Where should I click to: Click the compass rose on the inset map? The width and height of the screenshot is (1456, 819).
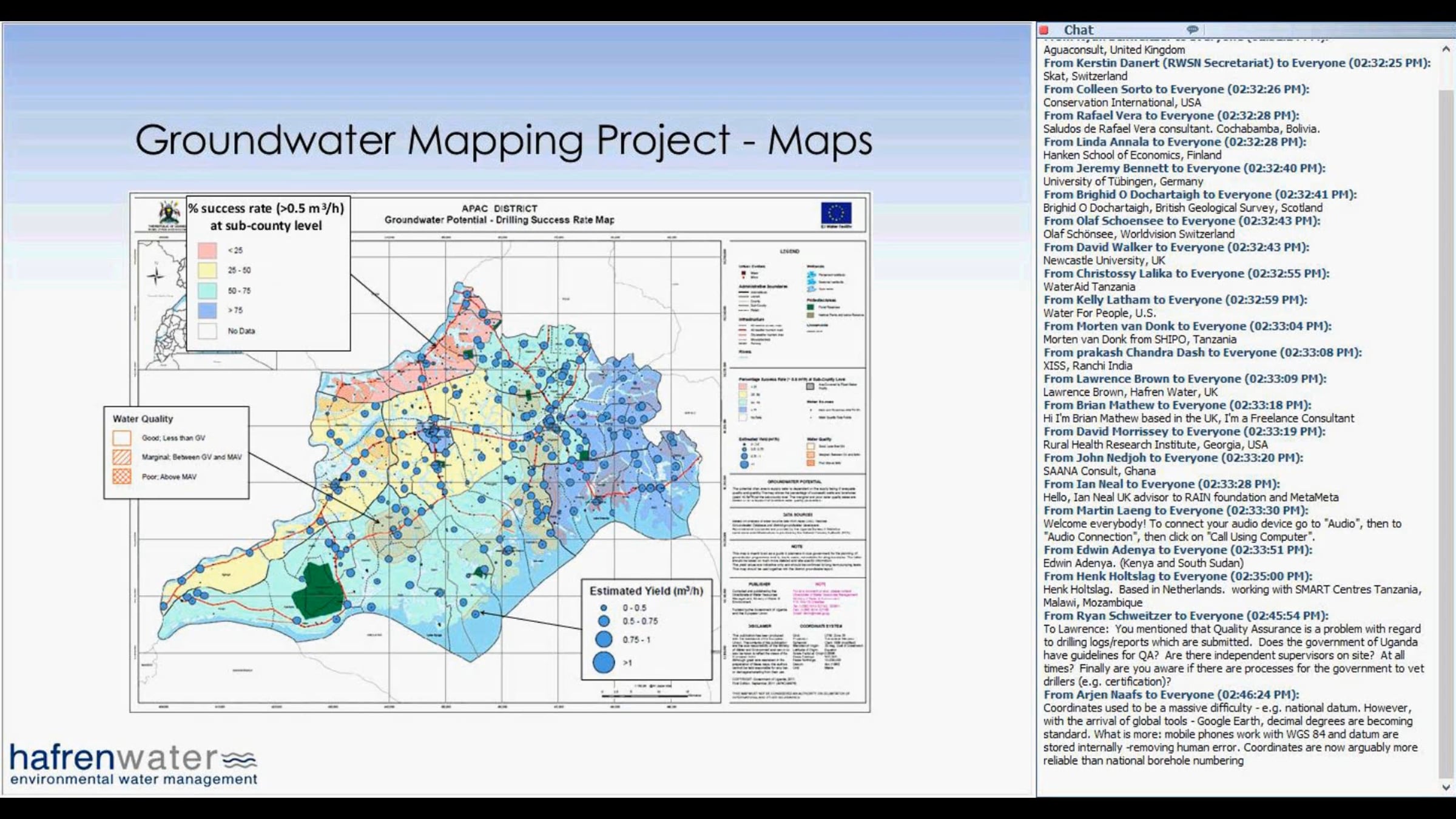(x=156, y=276)
